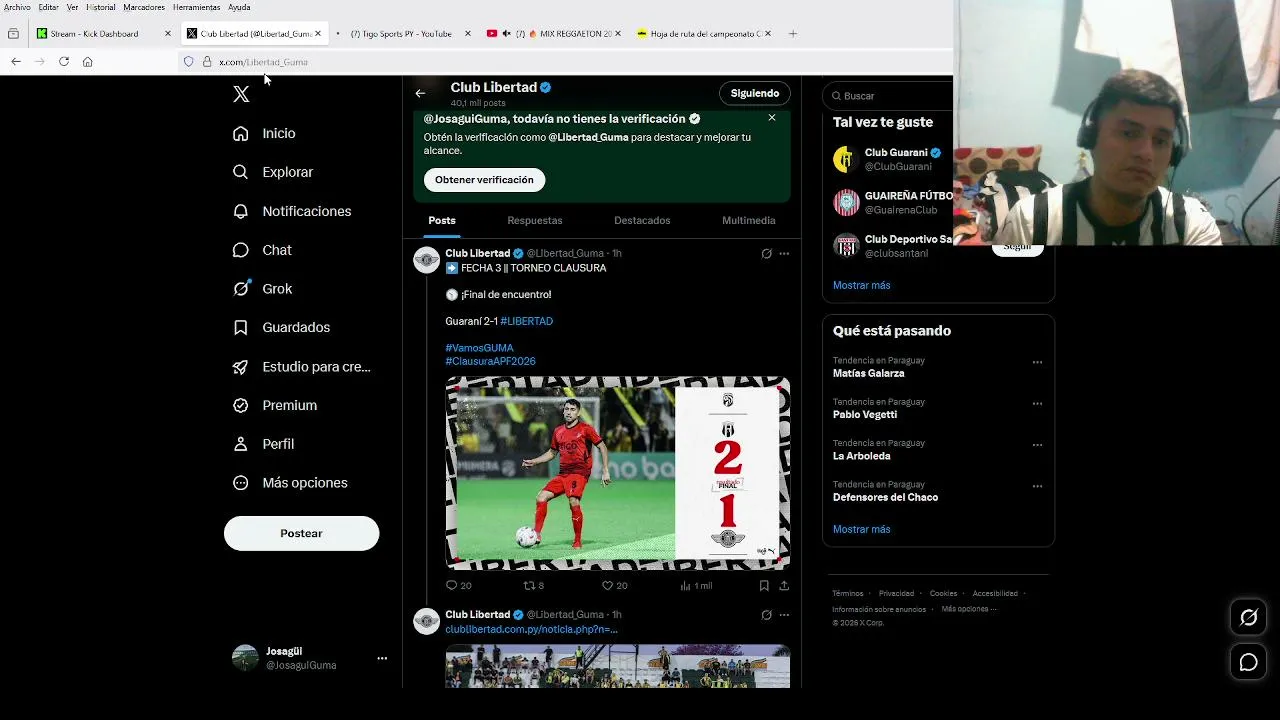Click the X logo in the sidebar
This screenshot has width=1280, height=720.
click(241, 94)
